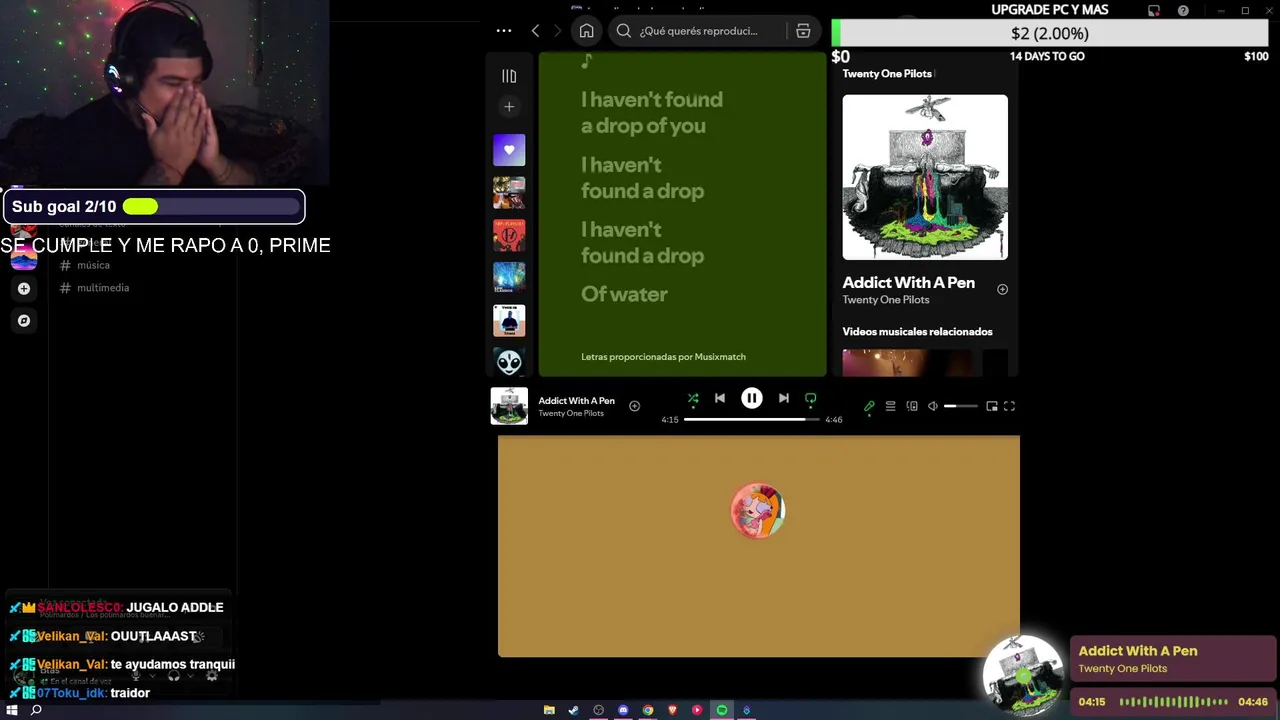Viewport: 1280px width, 720px height.
Task: Open the play queue
Action: click(x=890, y=406)
